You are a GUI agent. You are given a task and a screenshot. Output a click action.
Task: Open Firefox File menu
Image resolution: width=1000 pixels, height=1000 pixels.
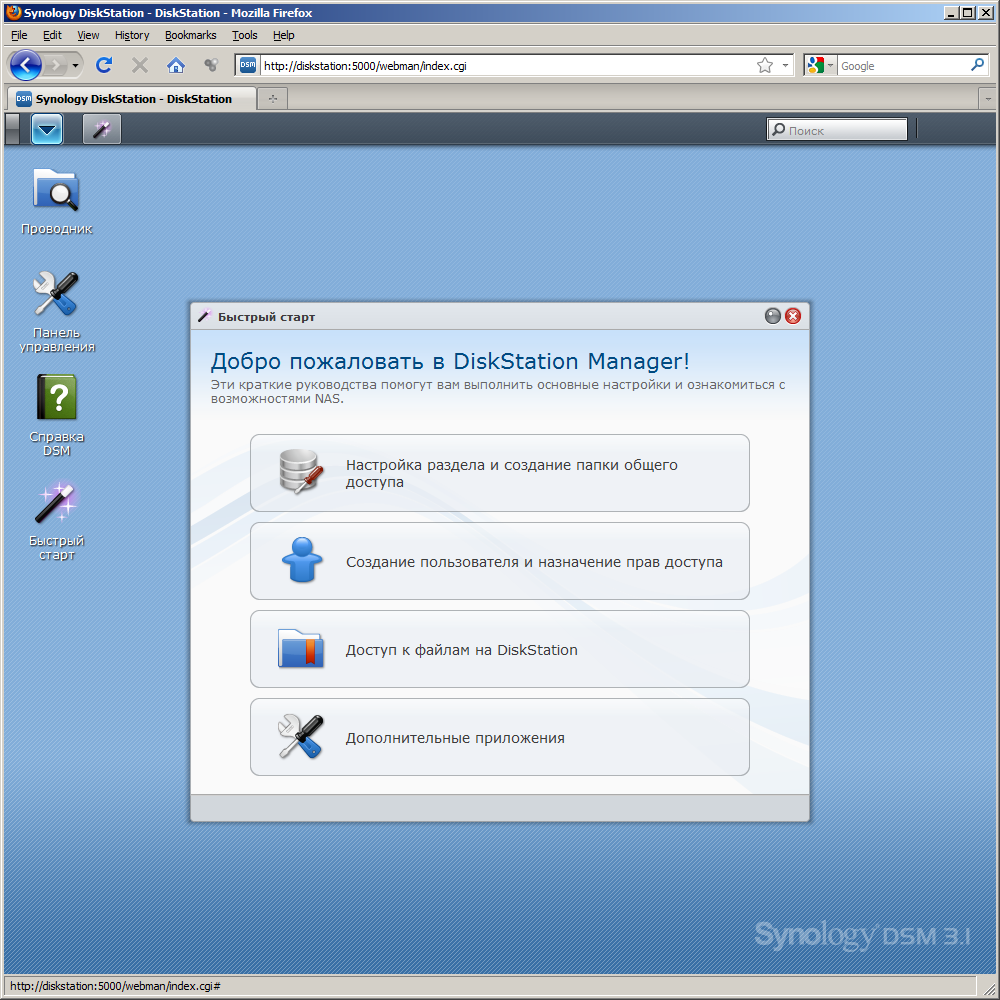[19, 35]
